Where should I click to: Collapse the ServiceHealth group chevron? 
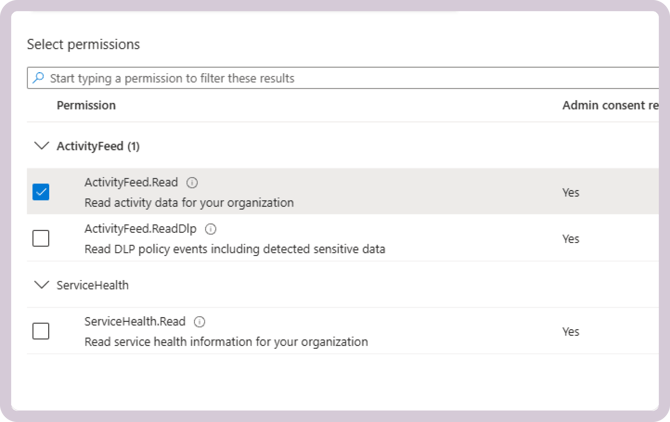[41, 285]
